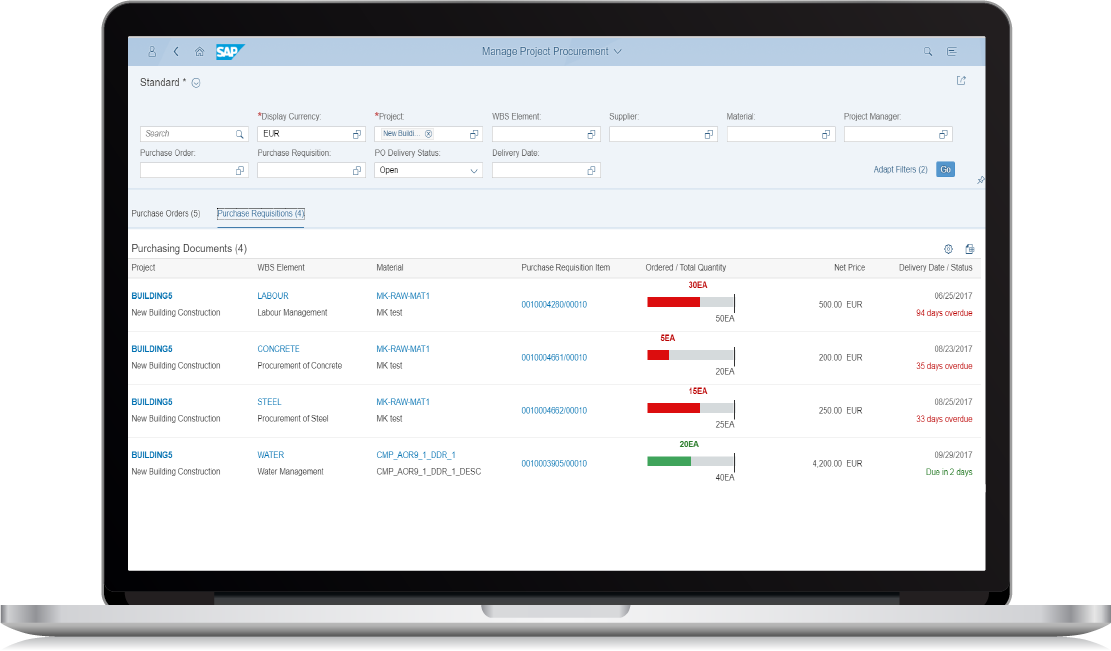
Task: Click the 15EA quantity progress bar
Action: 691,409
